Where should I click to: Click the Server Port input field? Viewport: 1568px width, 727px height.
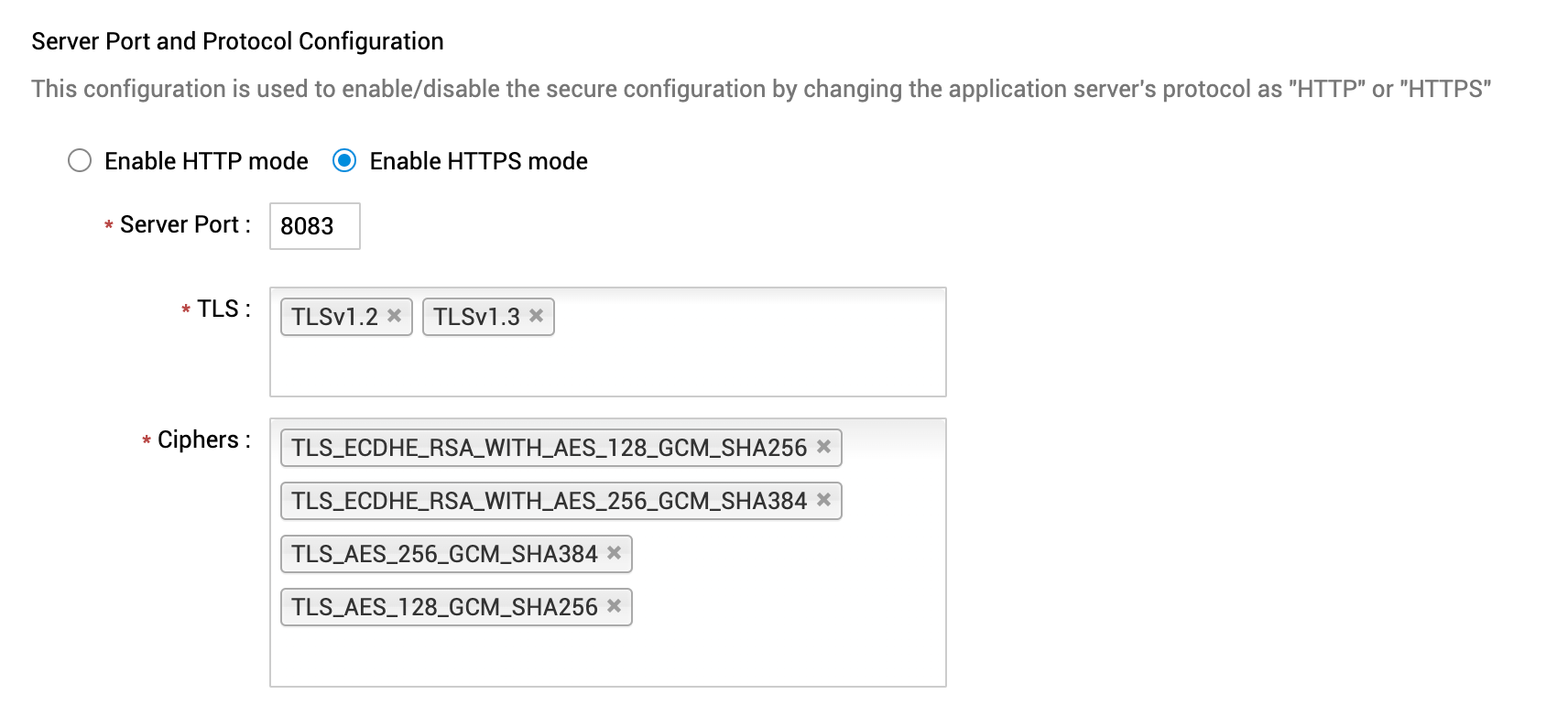point(314,226)
